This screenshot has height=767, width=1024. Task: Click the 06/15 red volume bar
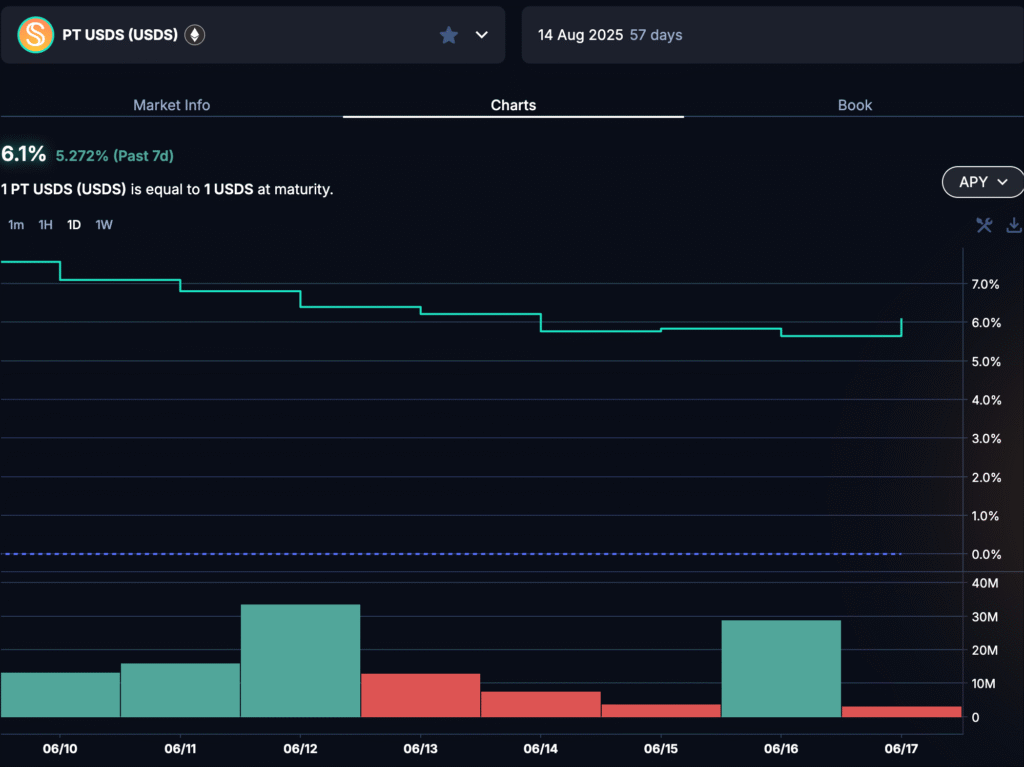(x=661, y=711)
